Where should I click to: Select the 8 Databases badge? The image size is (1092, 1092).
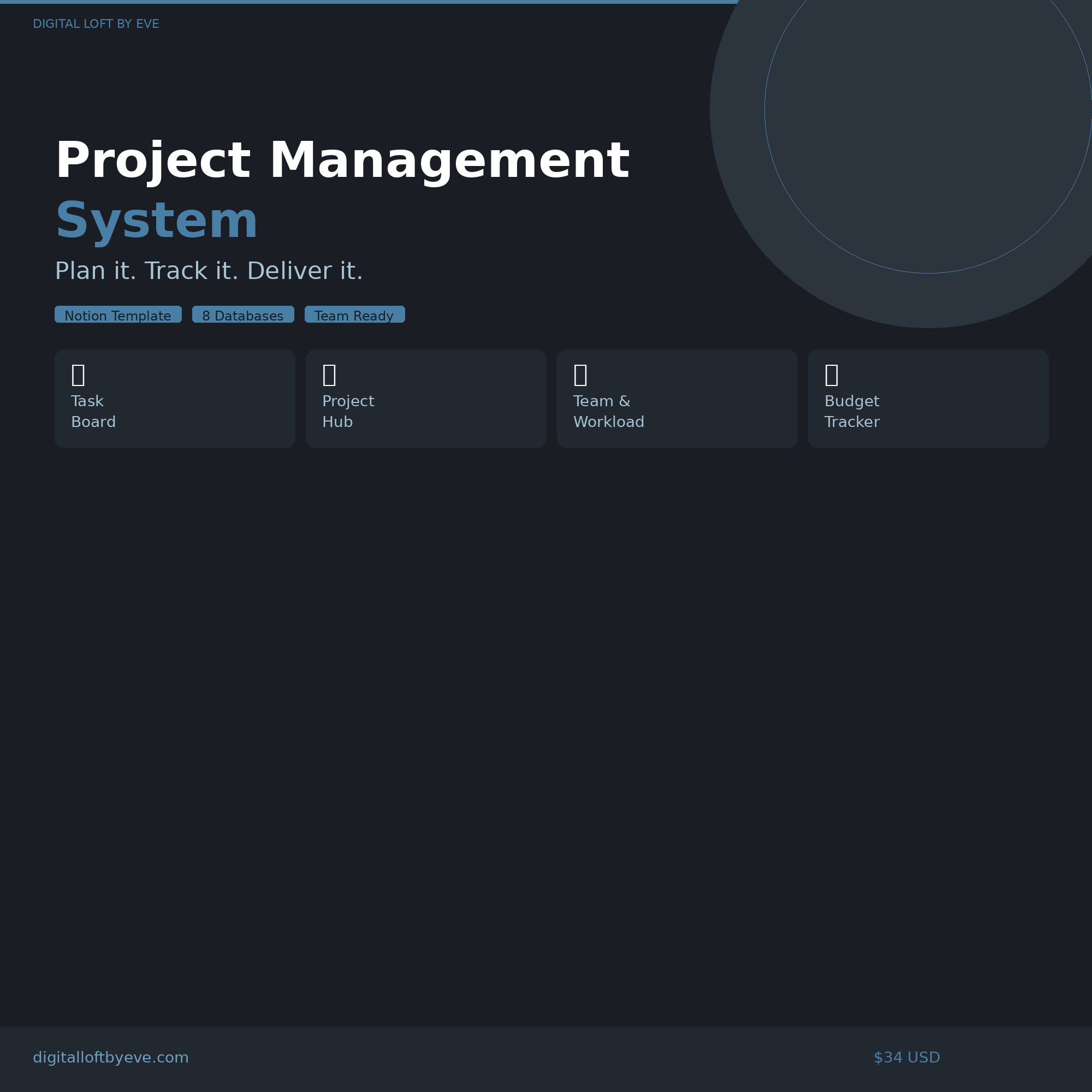pos(243,314)
